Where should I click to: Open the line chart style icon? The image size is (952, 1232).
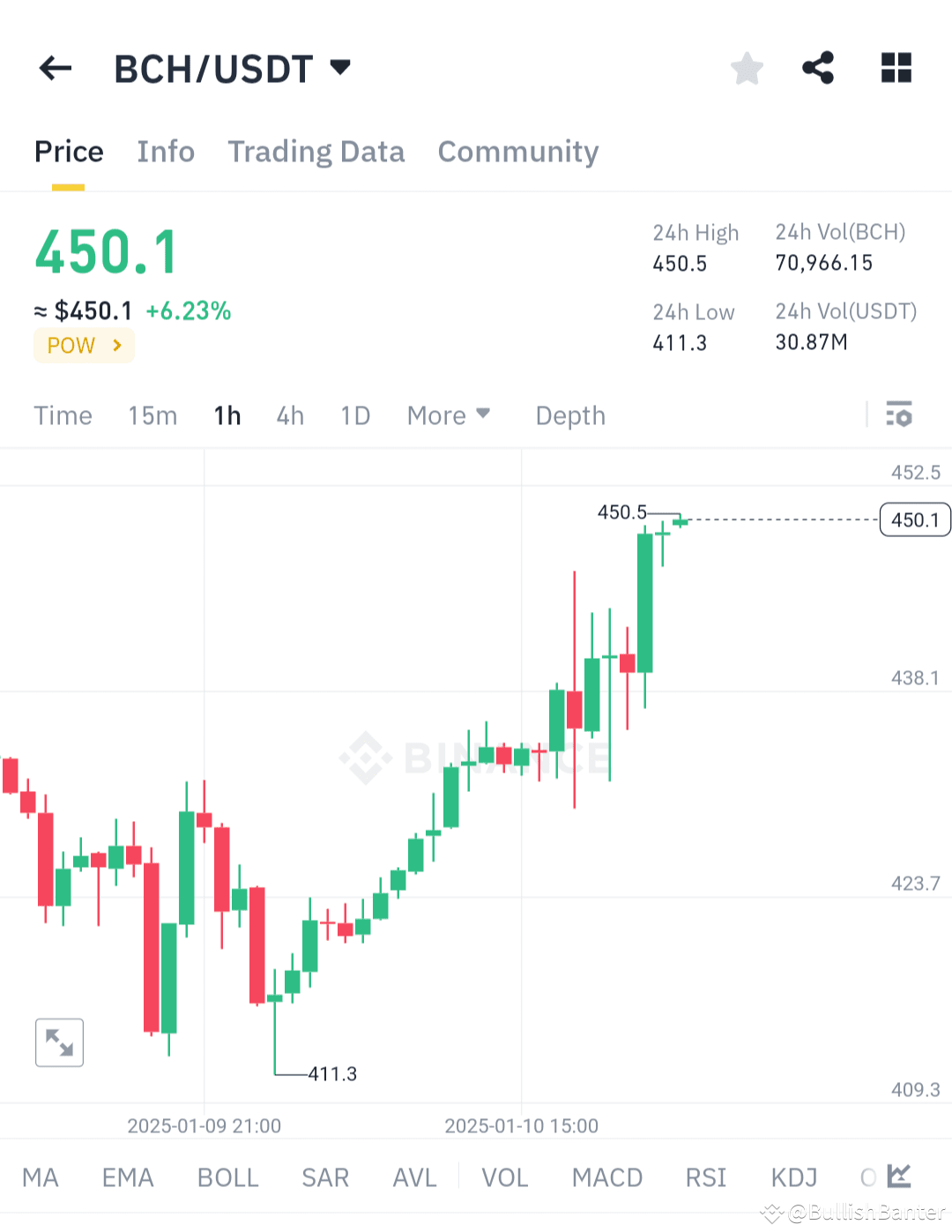coord(900,1176)
